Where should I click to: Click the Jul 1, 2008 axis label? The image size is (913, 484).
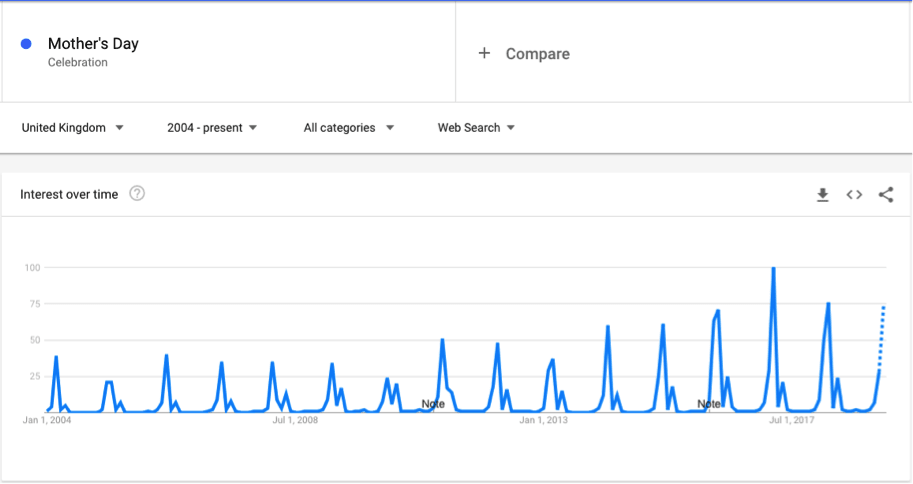coord(295,420)
